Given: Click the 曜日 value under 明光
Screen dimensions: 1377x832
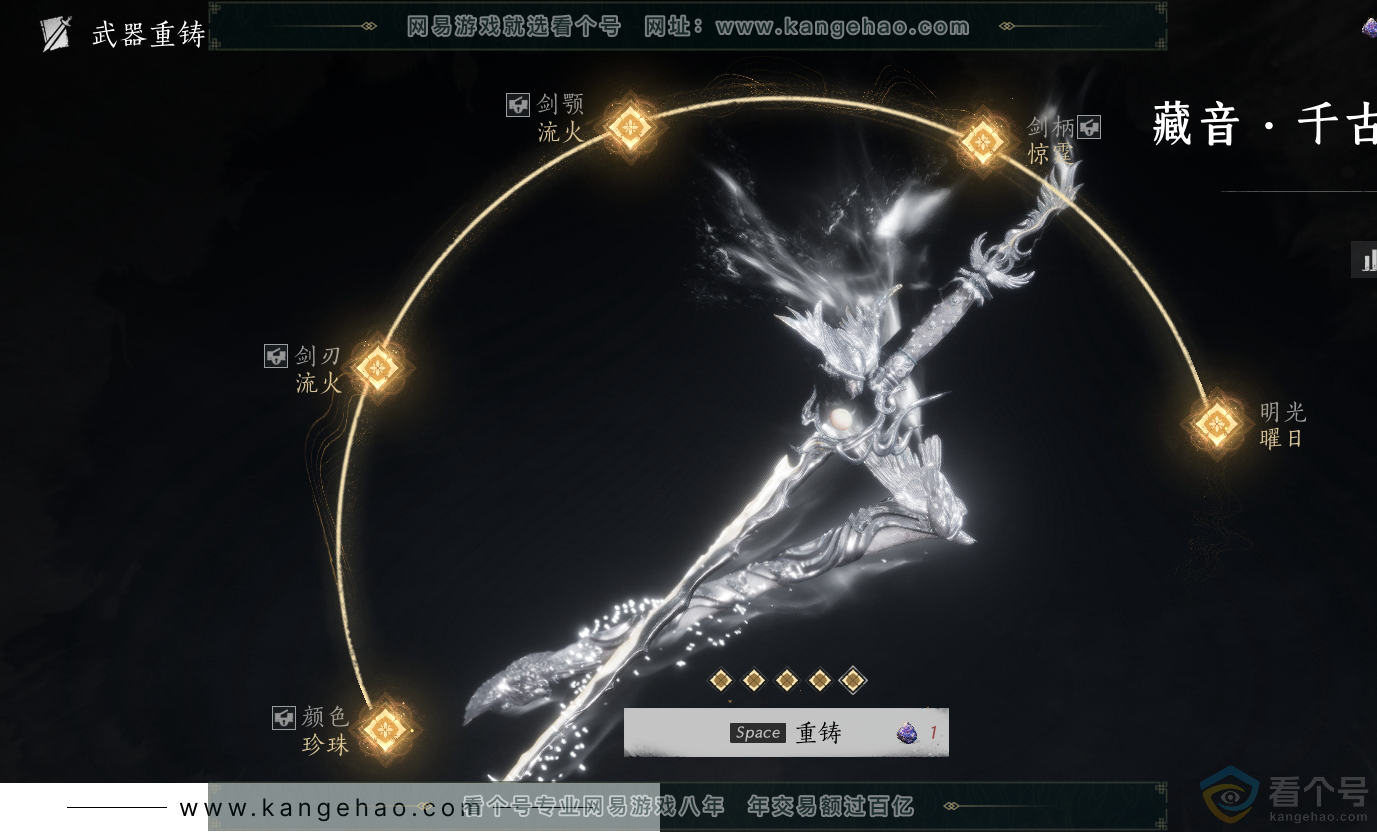Looking at the screenshot, I should pyautogui.click(x=1282, y=438).
